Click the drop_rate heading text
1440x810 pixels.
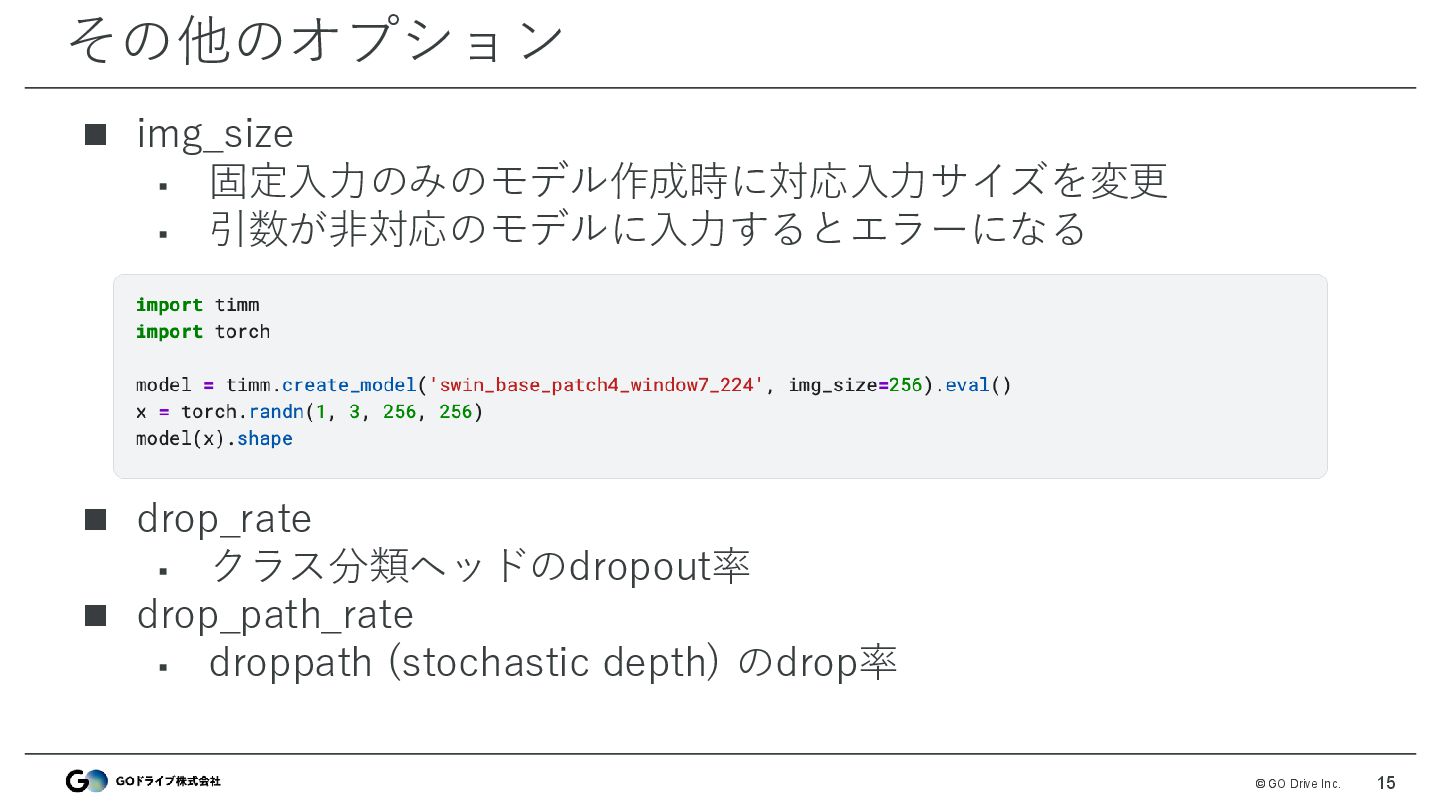224,520
